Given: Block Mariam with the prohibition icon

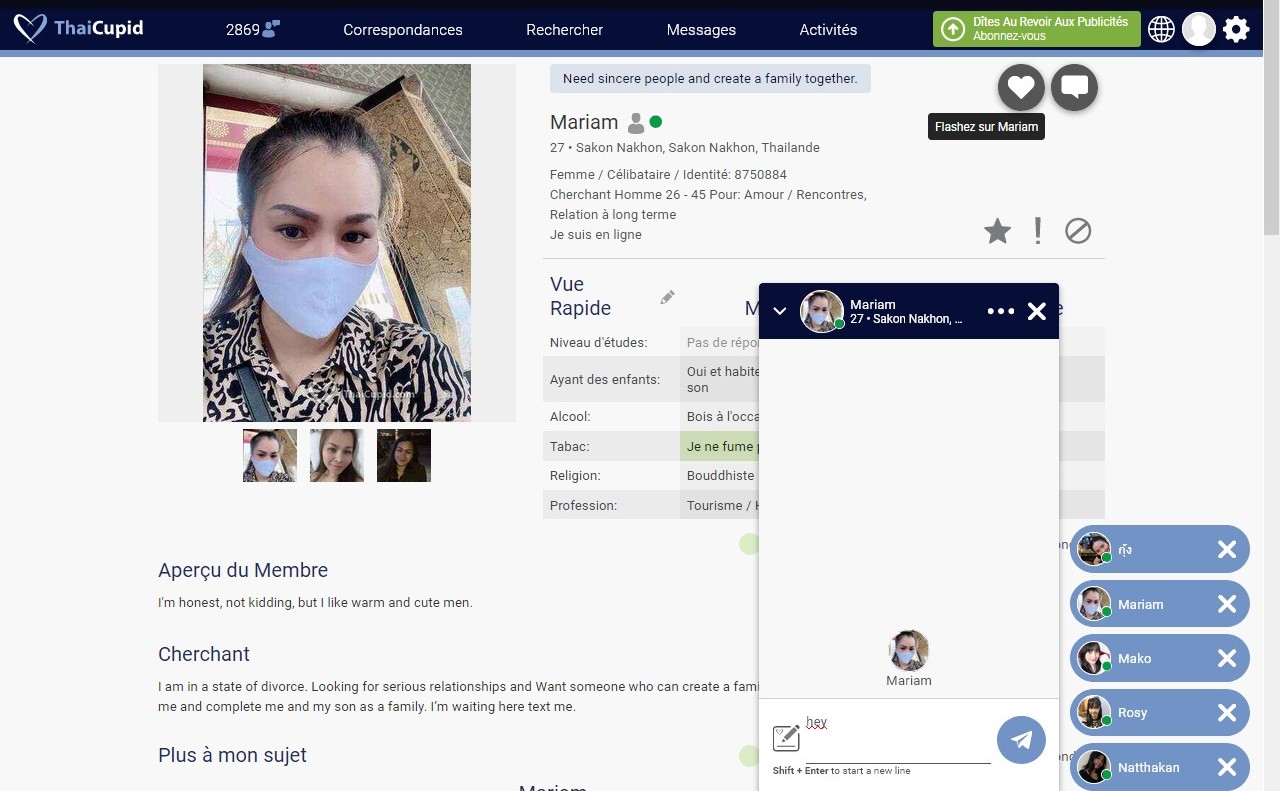Looking at the screenshot, I should [1078, 231].
